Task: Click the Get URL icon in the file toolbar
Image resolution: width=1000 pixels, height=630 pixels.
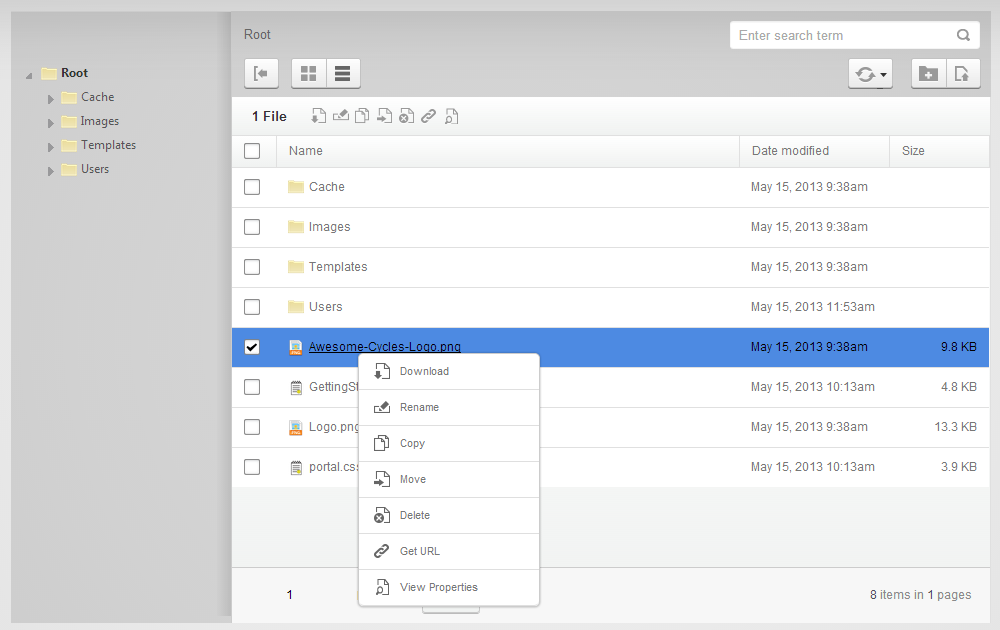Action: pos(429,116)
